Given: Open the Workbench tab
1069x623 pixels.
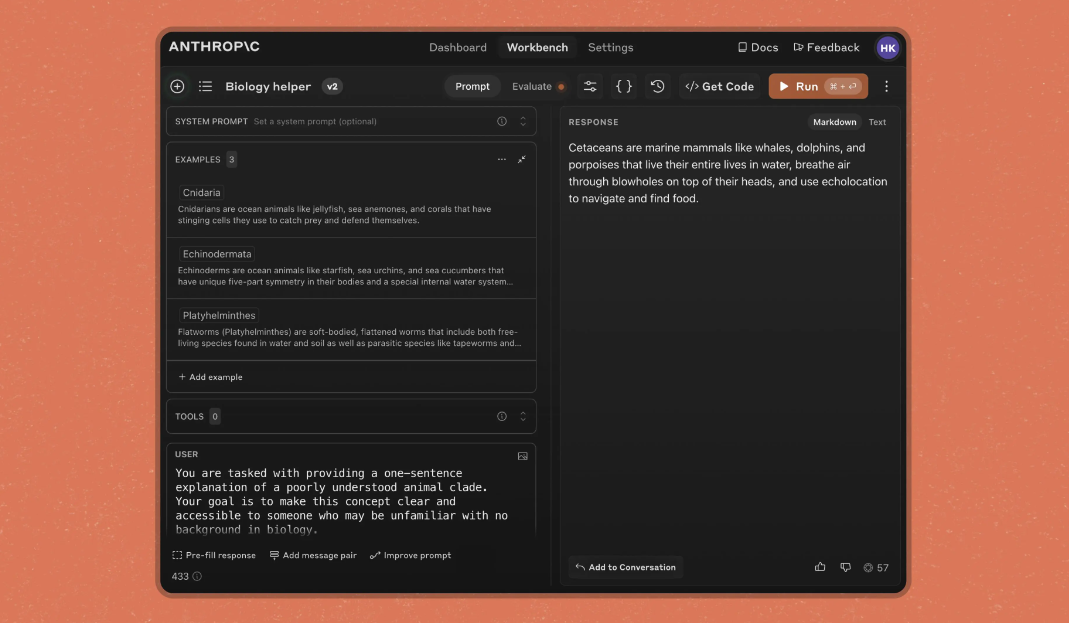Looking at the screenshot, I should (x=537, y=48).
